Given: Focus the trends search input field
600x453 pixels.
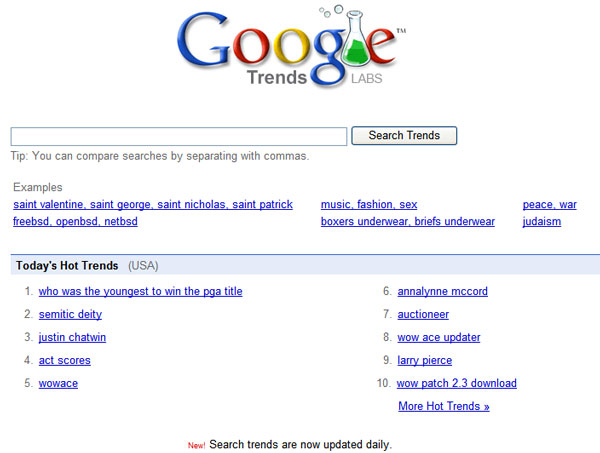Looking at the screenshot, I should 179,137.
